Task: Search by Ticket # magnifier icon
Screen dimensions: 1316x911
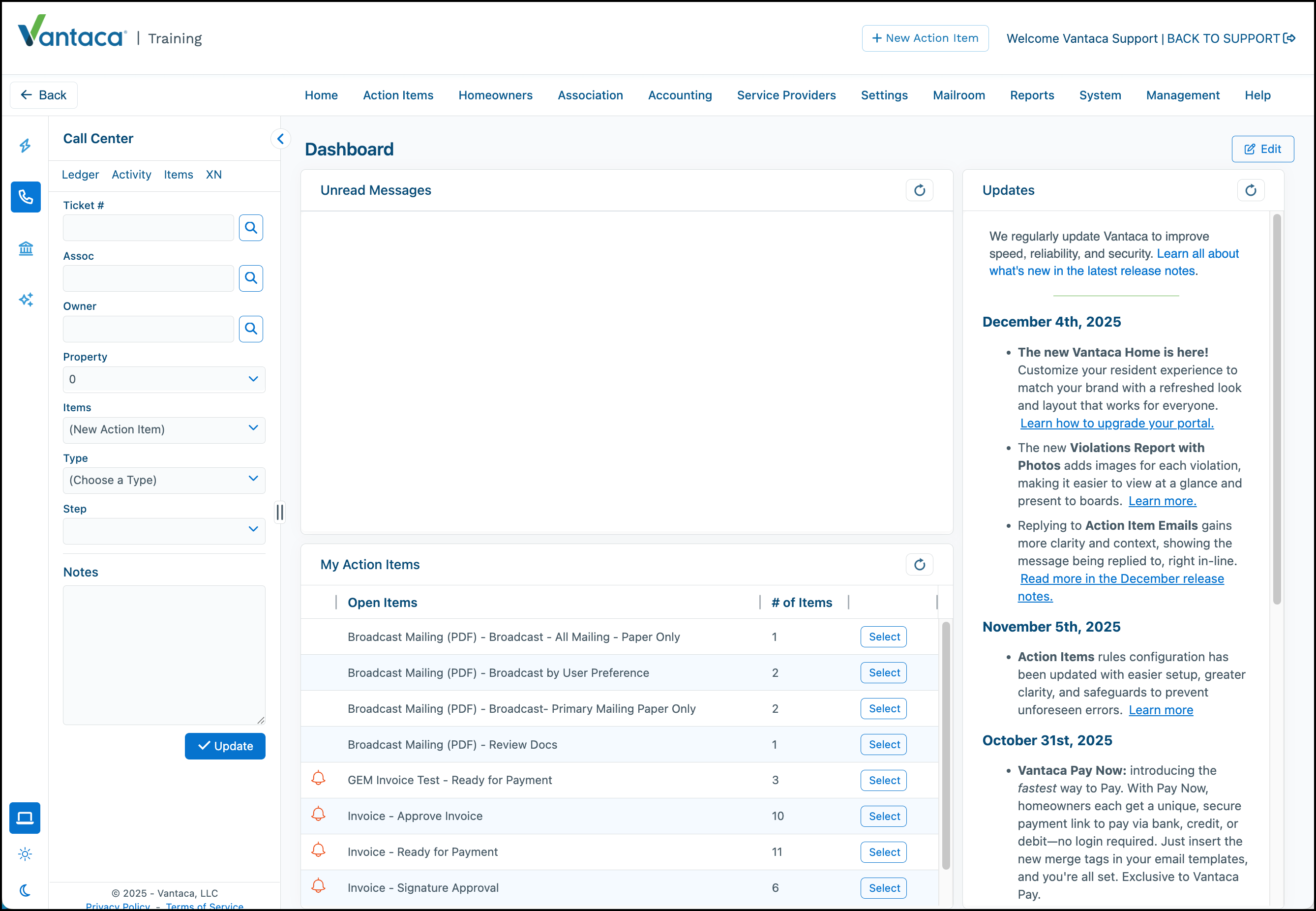Action: pos(250,228)
